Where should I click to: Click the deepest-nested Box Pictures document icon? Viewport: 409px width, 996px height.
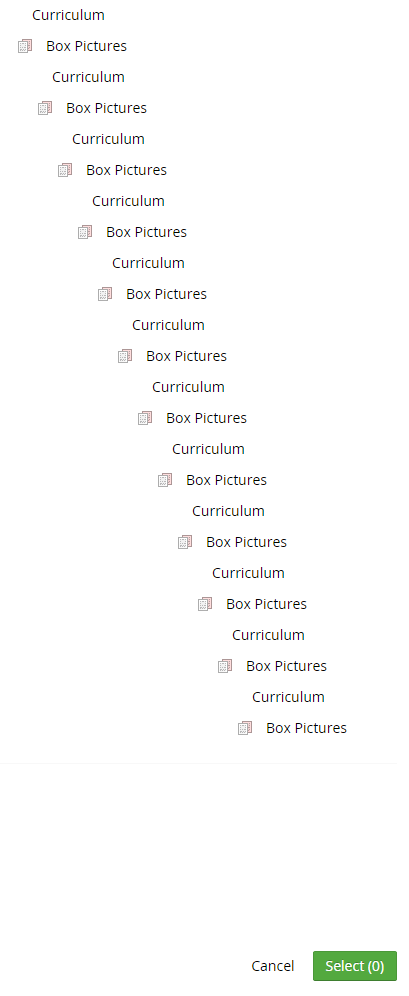point(245,728)
